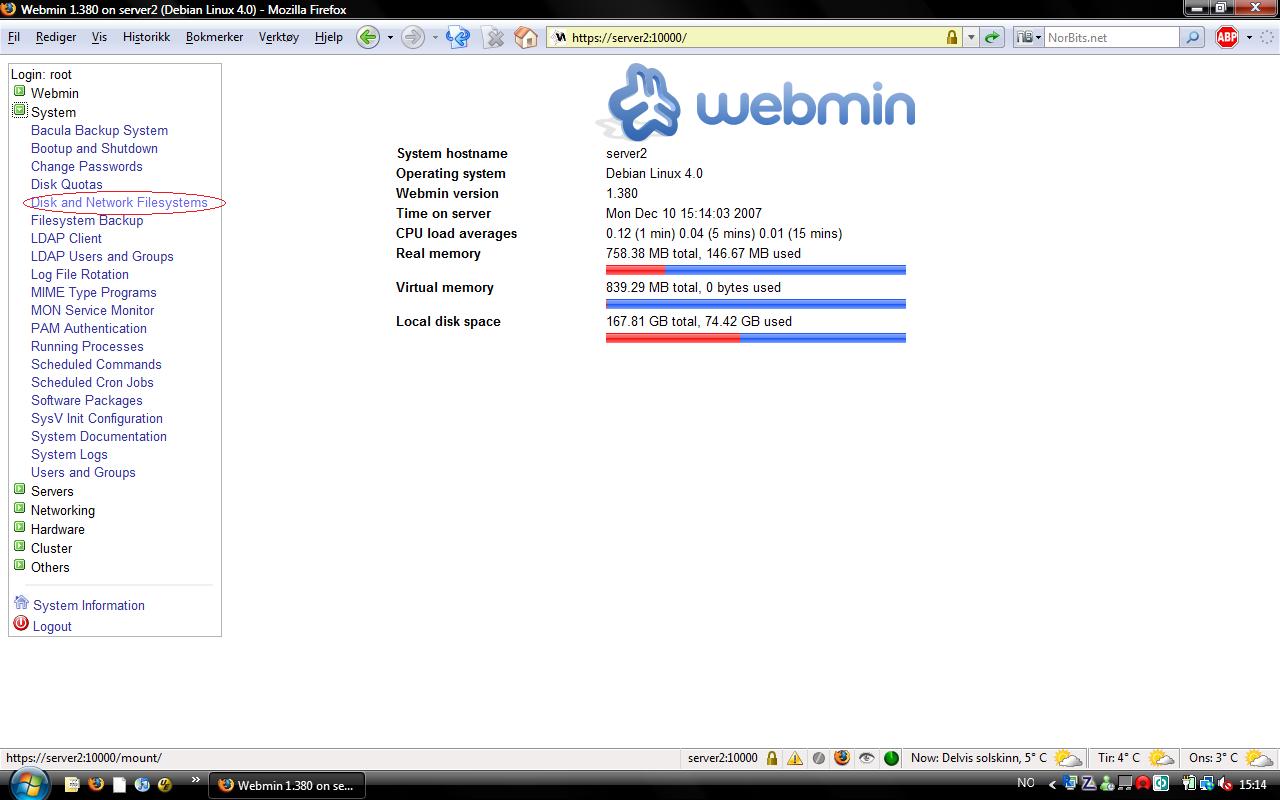Expand the Cluster category

(19, 546)
